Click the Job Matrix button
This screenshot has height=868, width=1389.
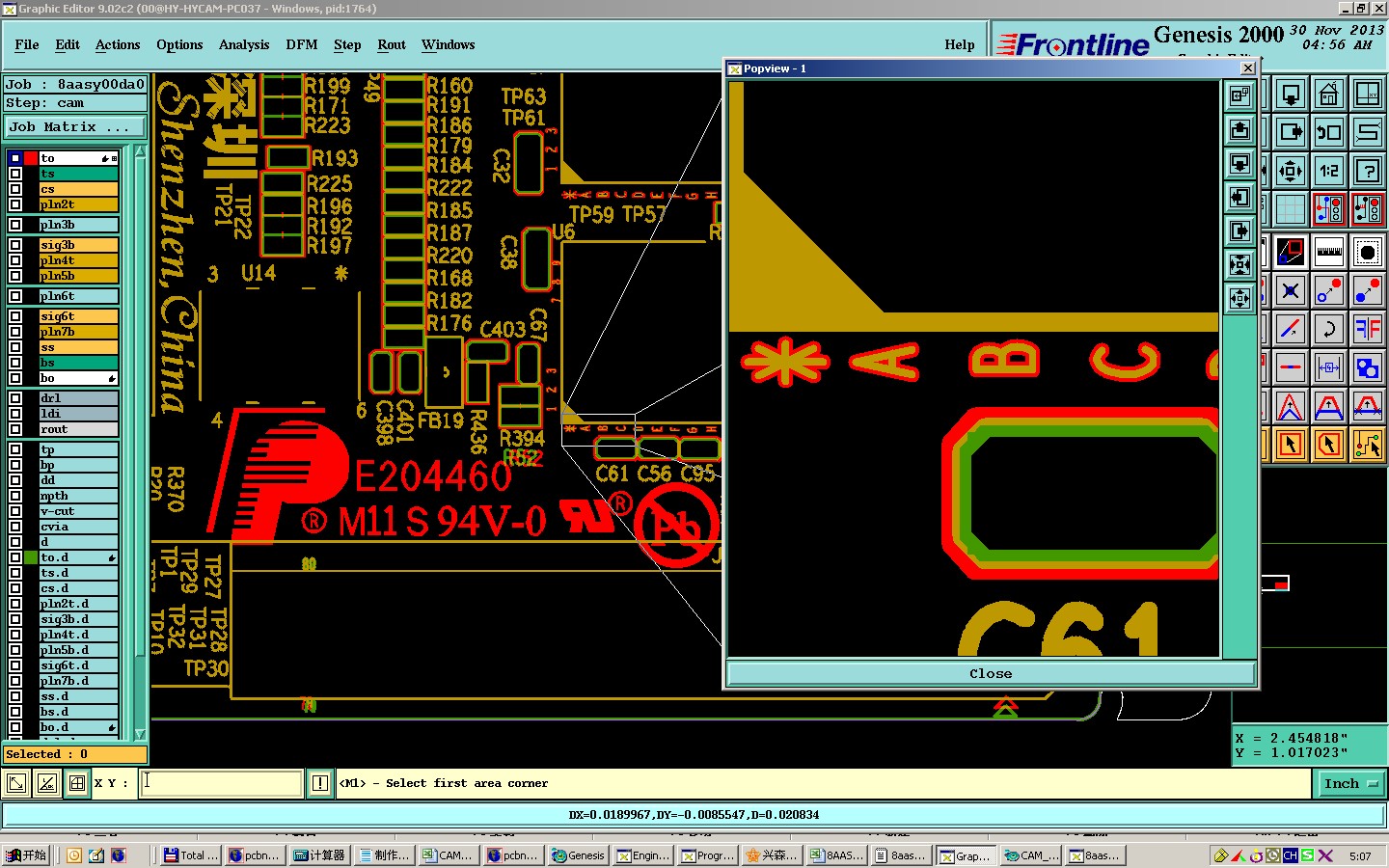click(74, 126)
